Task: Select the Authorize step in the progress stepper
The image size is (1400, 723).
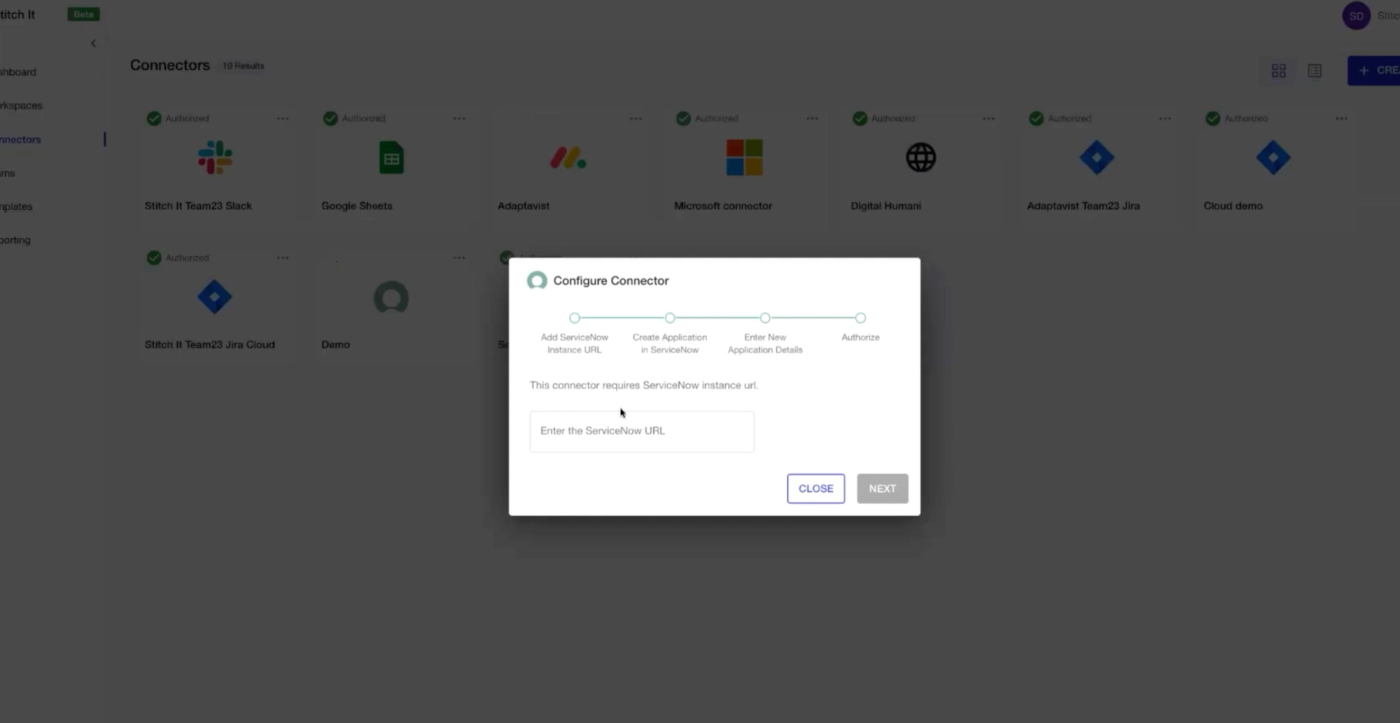Action: coord(860,317)
